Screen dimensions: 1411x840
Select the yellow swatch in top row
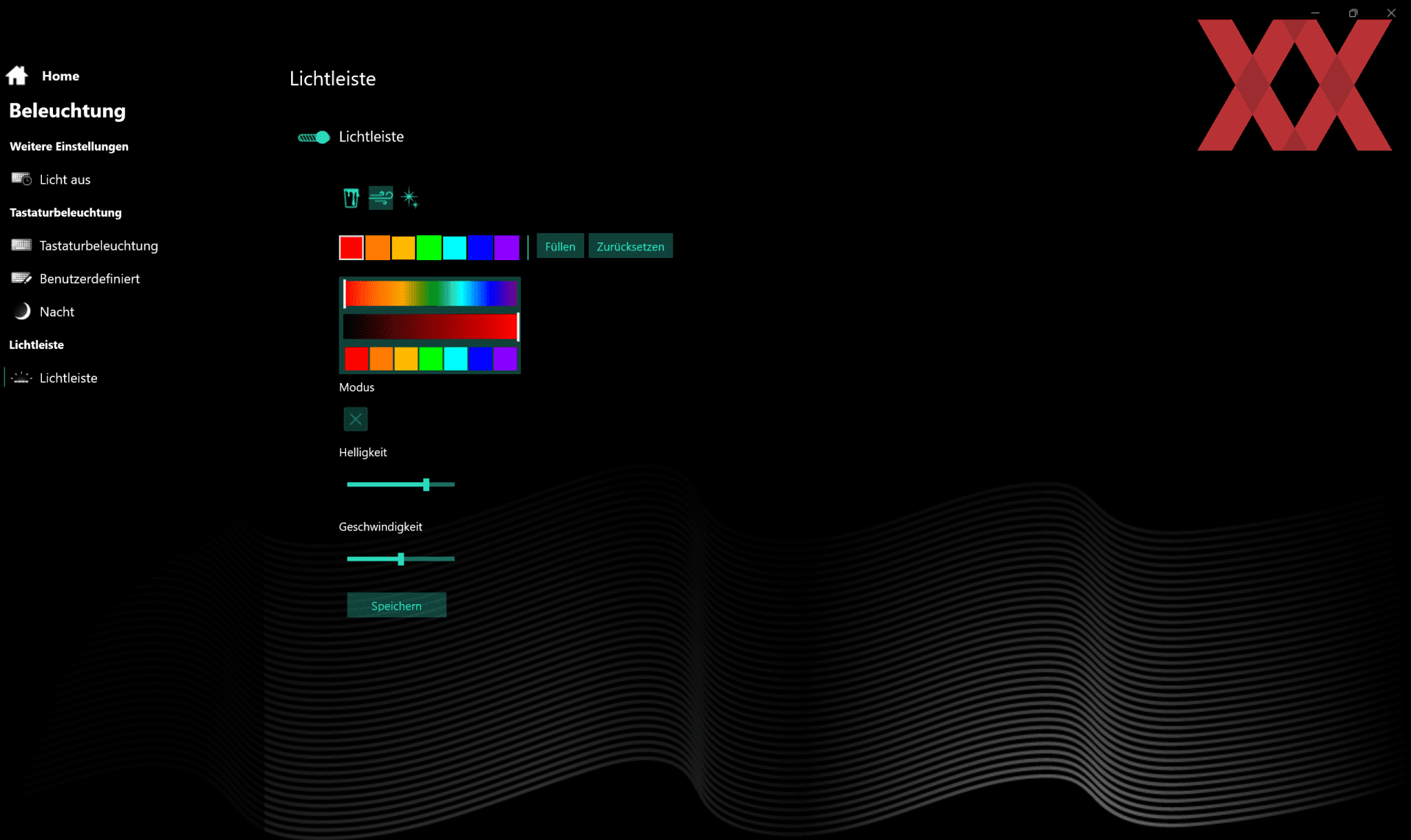pyautogui.click(x=403, y=248)
